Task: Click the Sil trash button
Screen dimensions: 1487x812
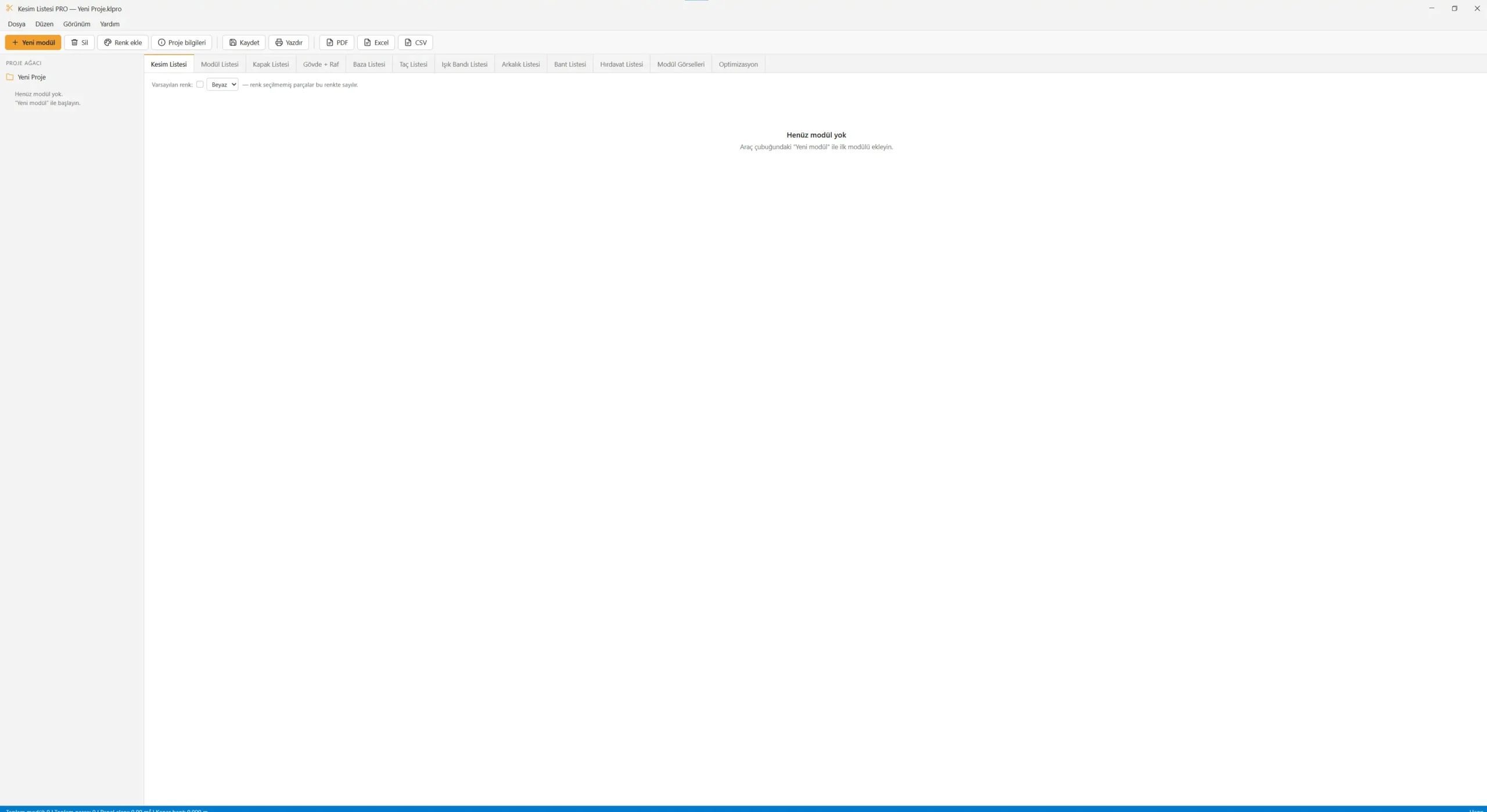Action: click(x=79, y=42)
